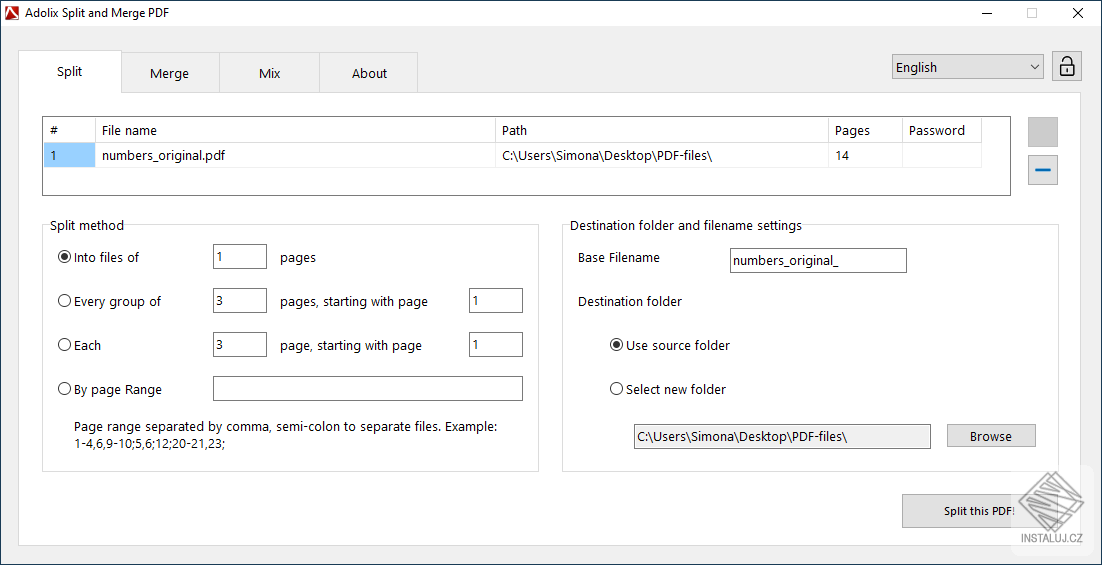Image resolution: width=1102 pixels, height=565 pixels.
Task: Click row number 1 cell in file list
Action: (70, 155)
